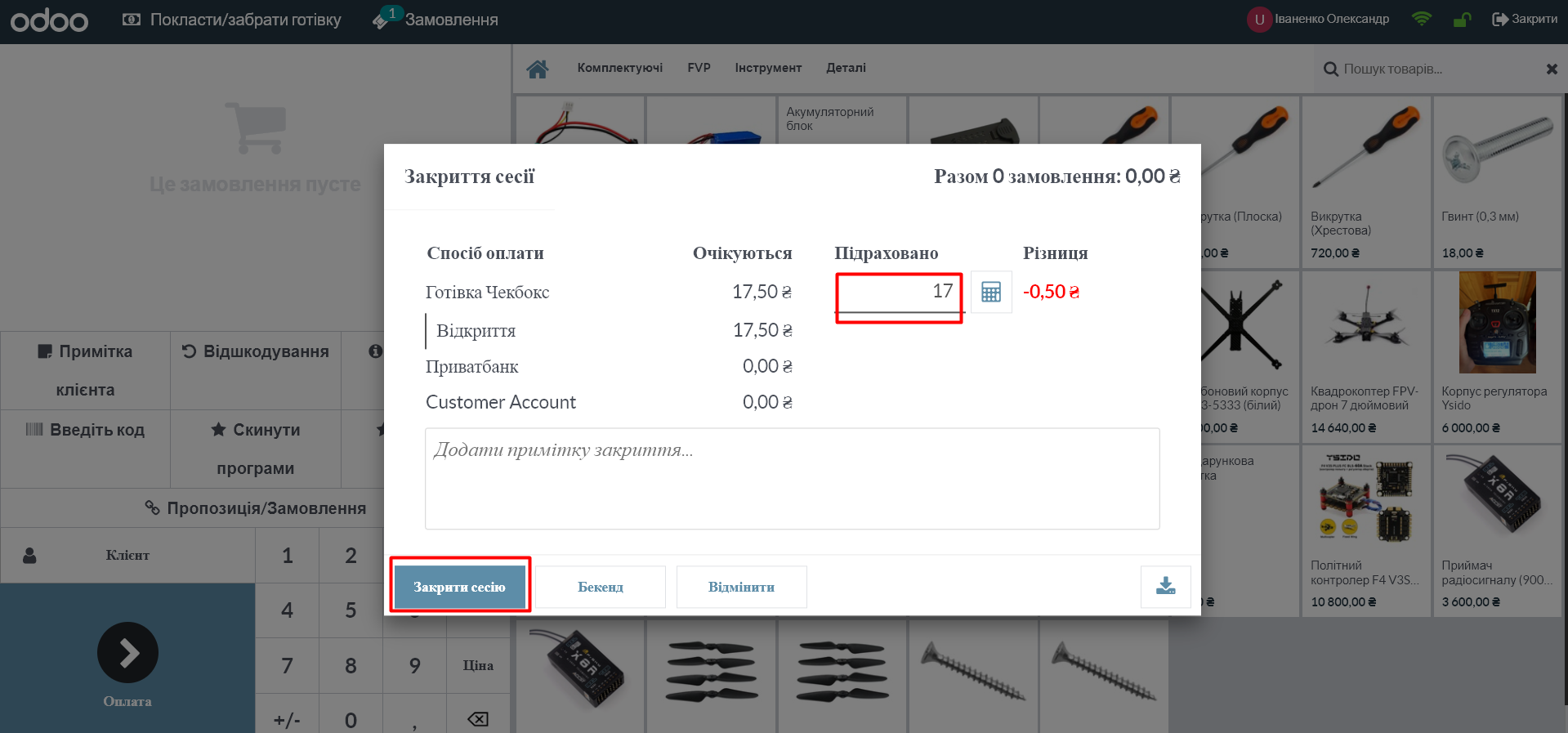Click Закрити сесію button

[459, 587]
